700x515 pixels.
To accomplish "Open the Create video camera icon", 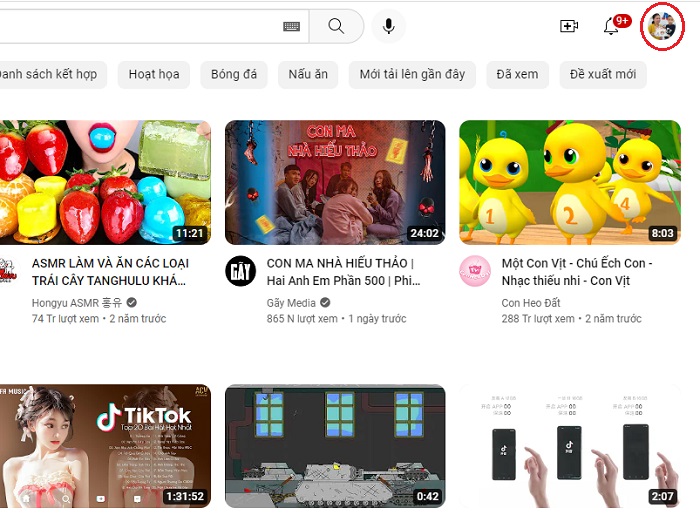I will (569, 26).
